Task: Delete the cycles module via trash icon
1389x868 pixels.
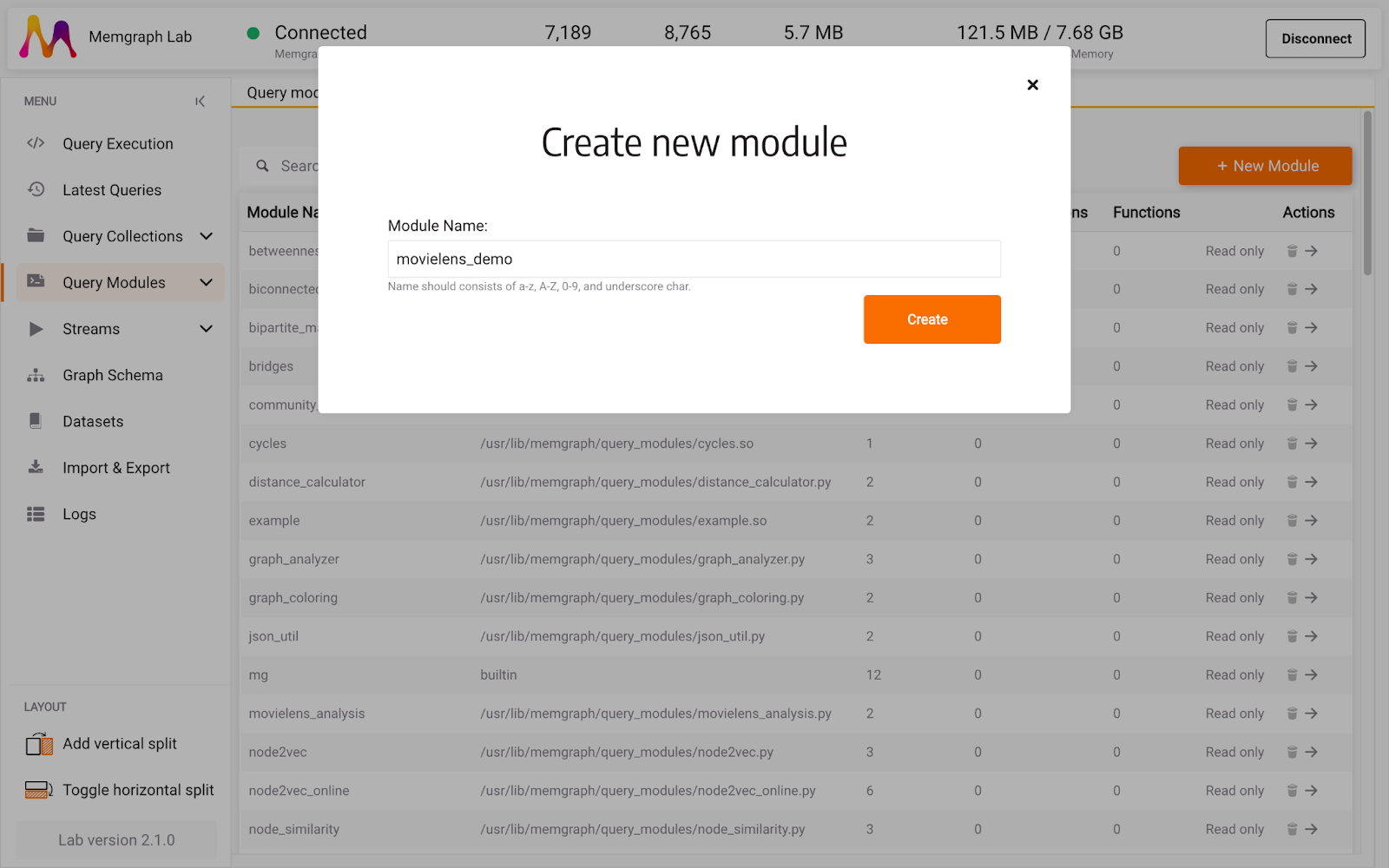Action: click(x=1292, y=444)
